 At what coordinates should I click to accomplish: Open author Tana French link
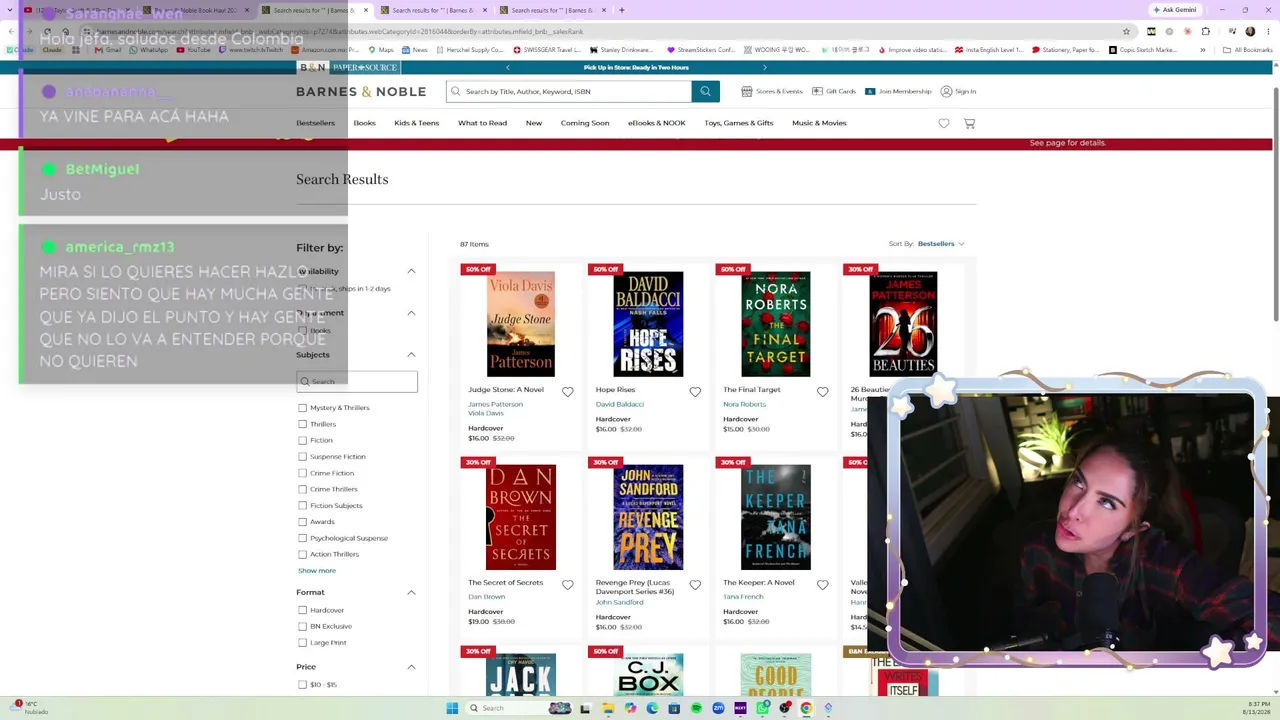click(743, 597)
